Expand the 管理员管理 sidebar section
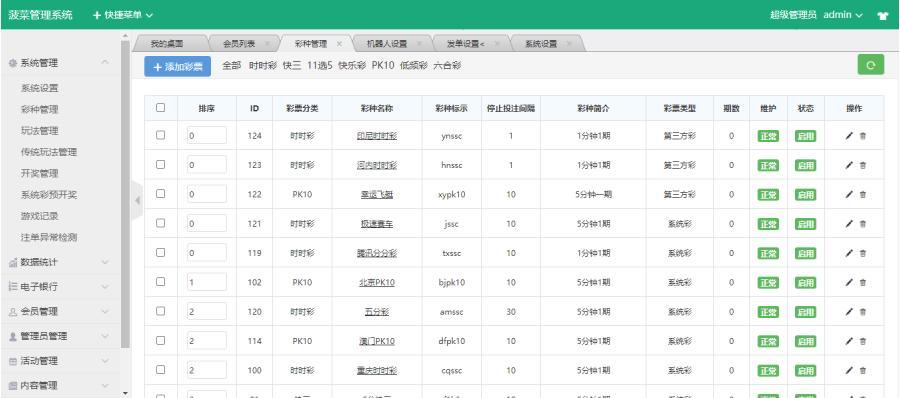The image size is (900, 398). [60, 336]
